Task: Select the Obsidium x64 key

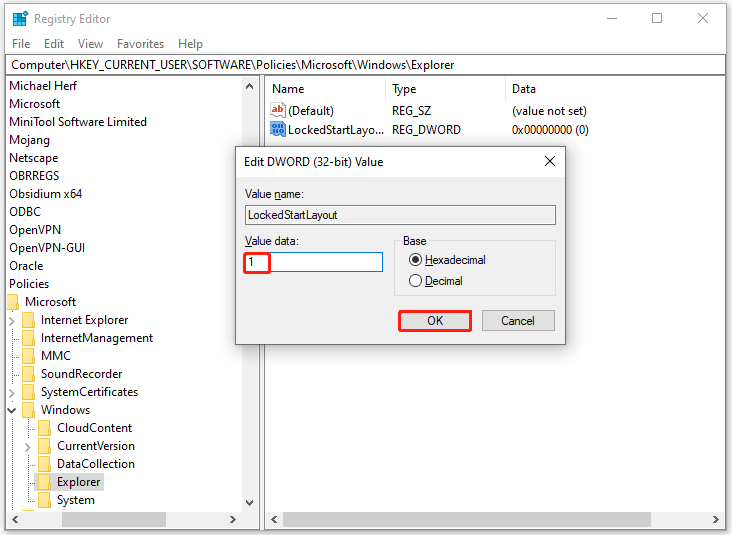Action: pos(46,194)
